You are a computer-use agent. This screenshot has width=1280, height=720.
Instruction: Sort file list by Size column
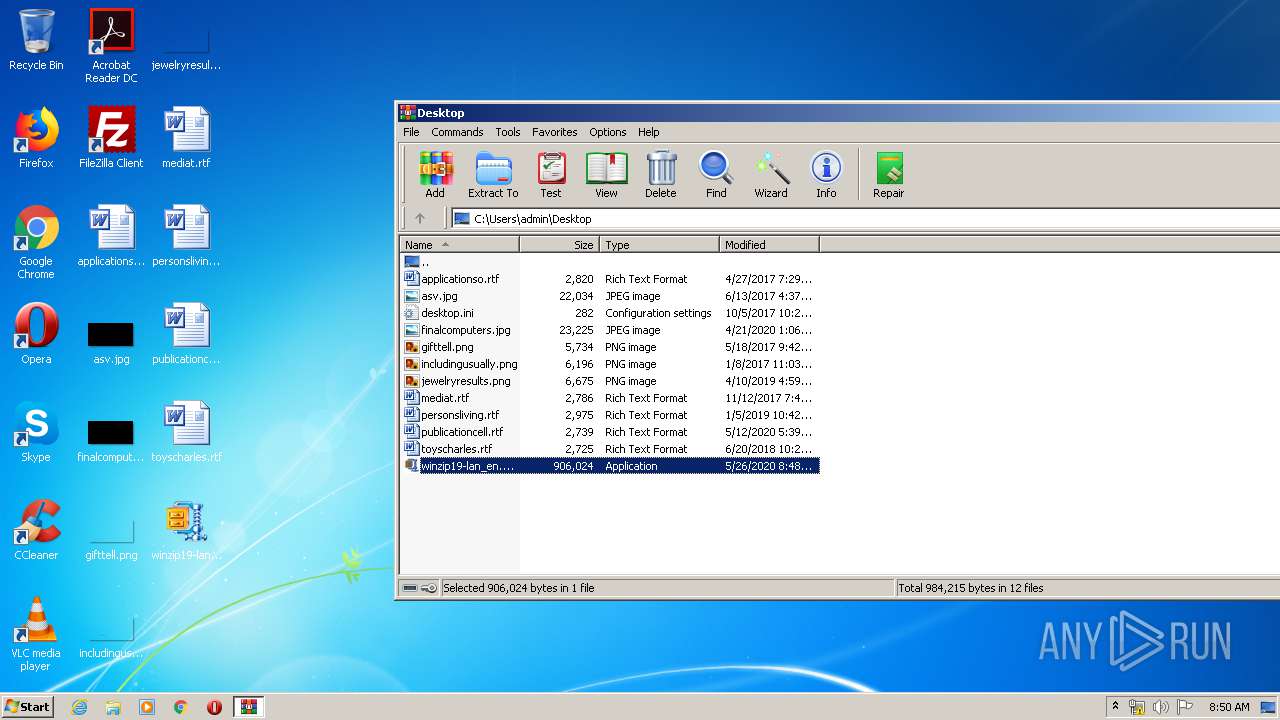coord(559,244)
